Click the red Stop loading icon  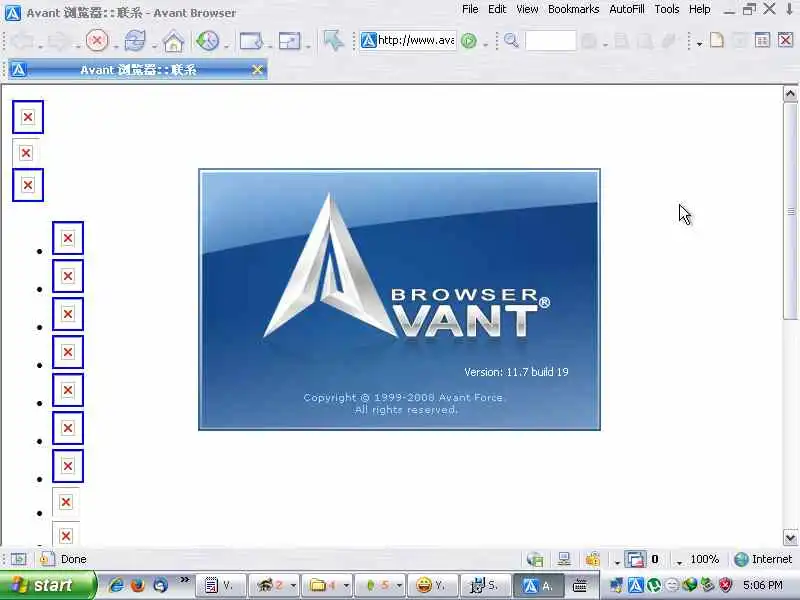coord(97,40)
